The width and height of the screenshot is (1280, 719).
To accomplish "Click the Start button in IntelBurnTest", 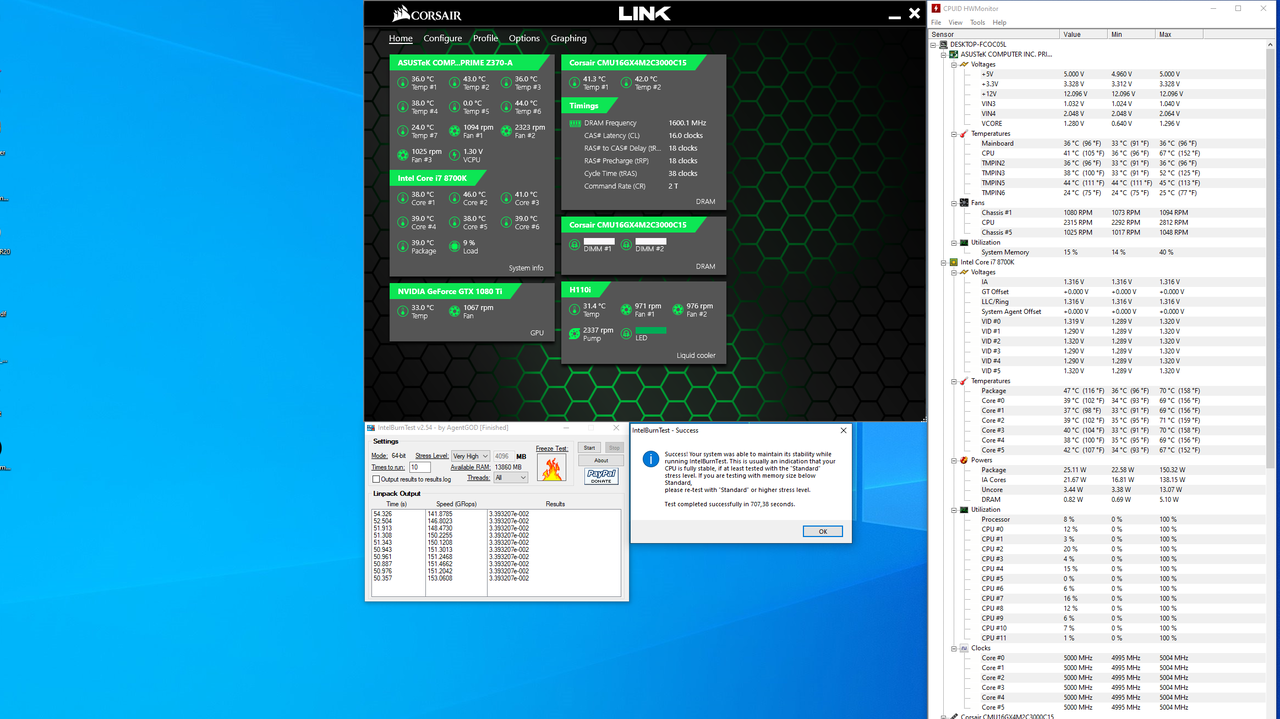I will pos(590,448).
